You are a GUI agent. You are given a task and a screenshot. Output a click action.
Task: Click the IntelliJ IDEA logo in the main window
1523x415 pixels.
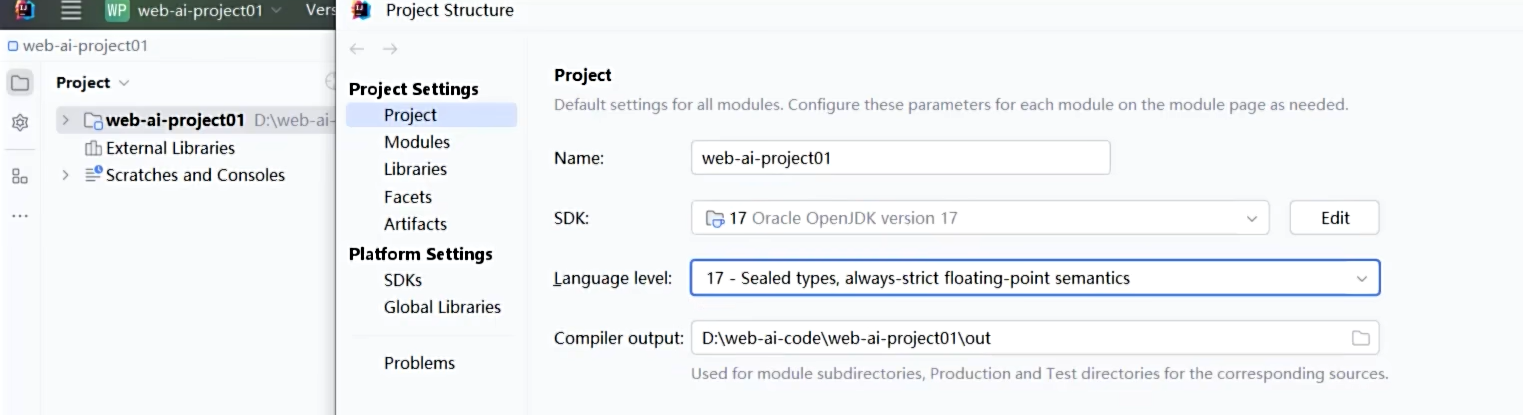pos(24,10)
